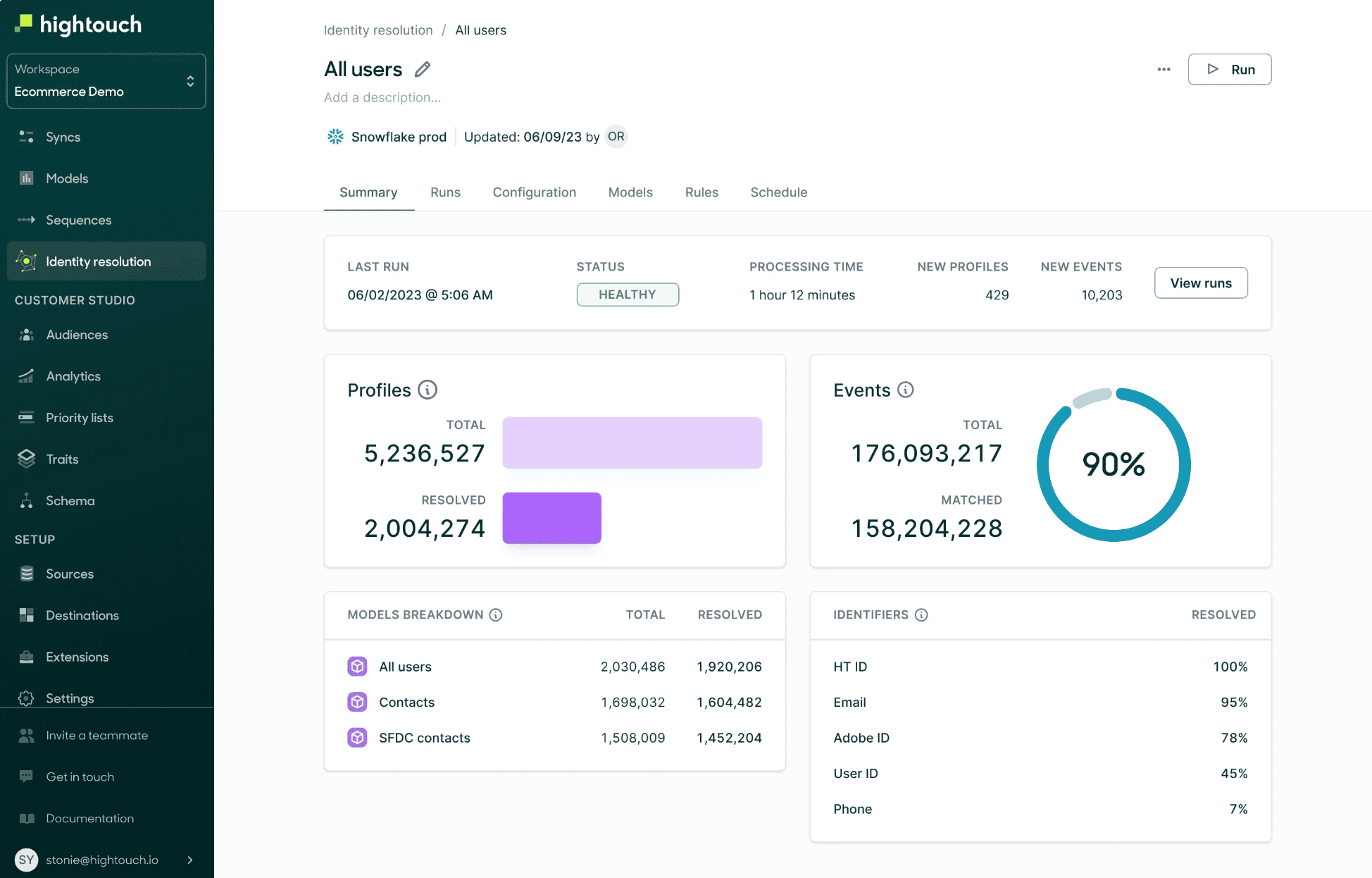
Task: Click the Identity resolution breadcrumb link
Action: (378, 30)
